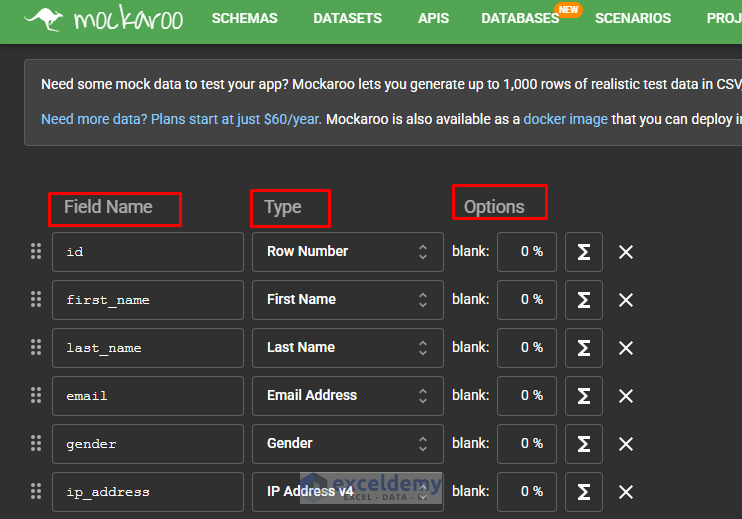
Task: Set blank percentage for the first_name row
Action: 527,300
